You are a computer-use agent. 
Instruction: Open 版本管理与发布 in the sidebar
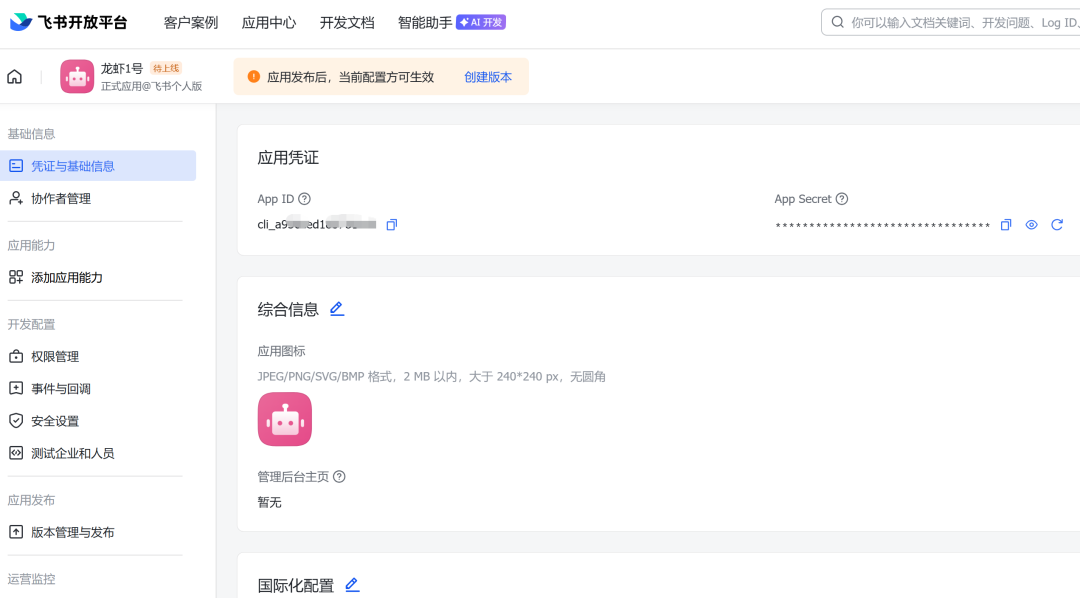(x=72, y=533)
